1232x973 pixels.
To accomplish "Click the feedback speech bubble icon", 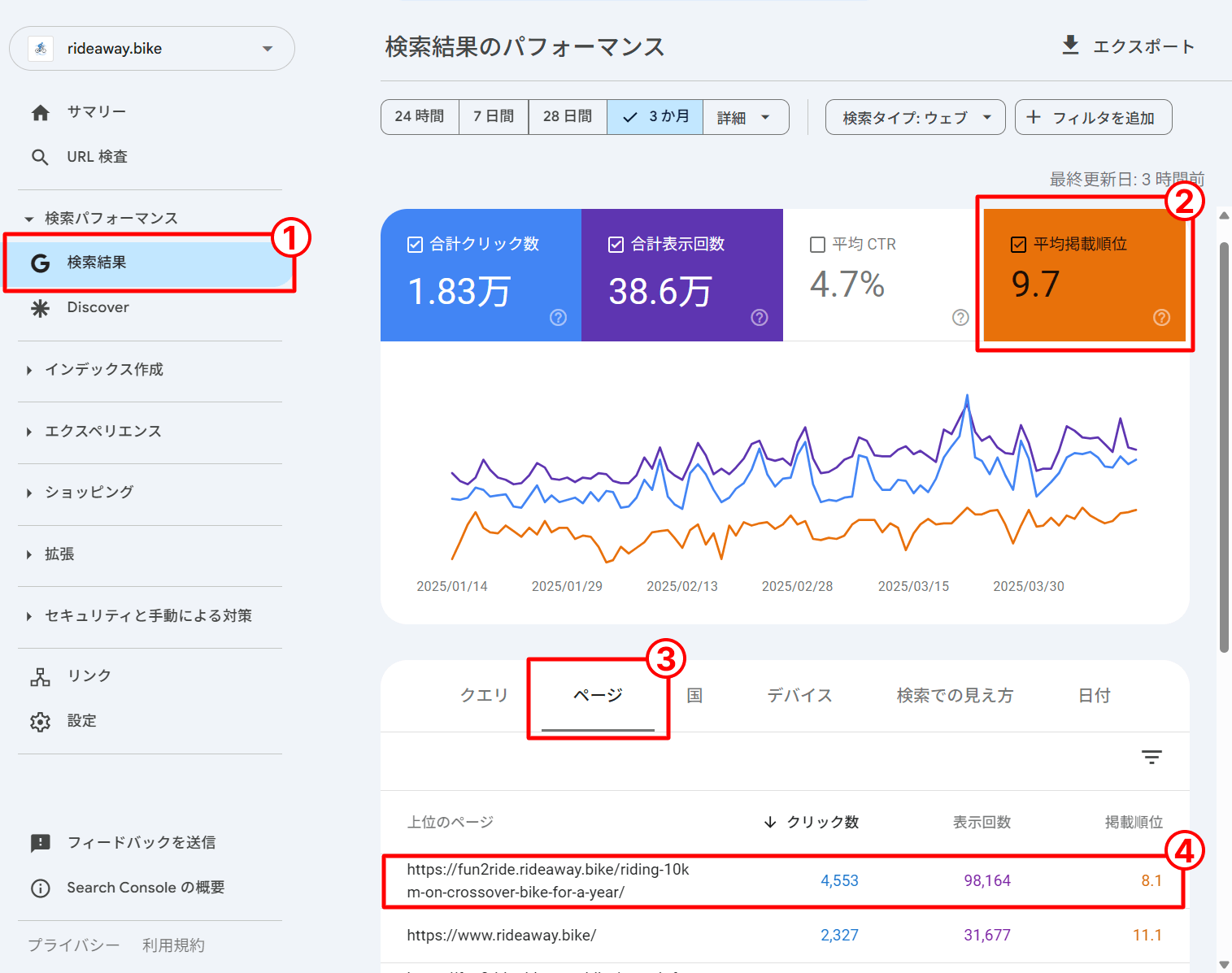I will [40, 843].
